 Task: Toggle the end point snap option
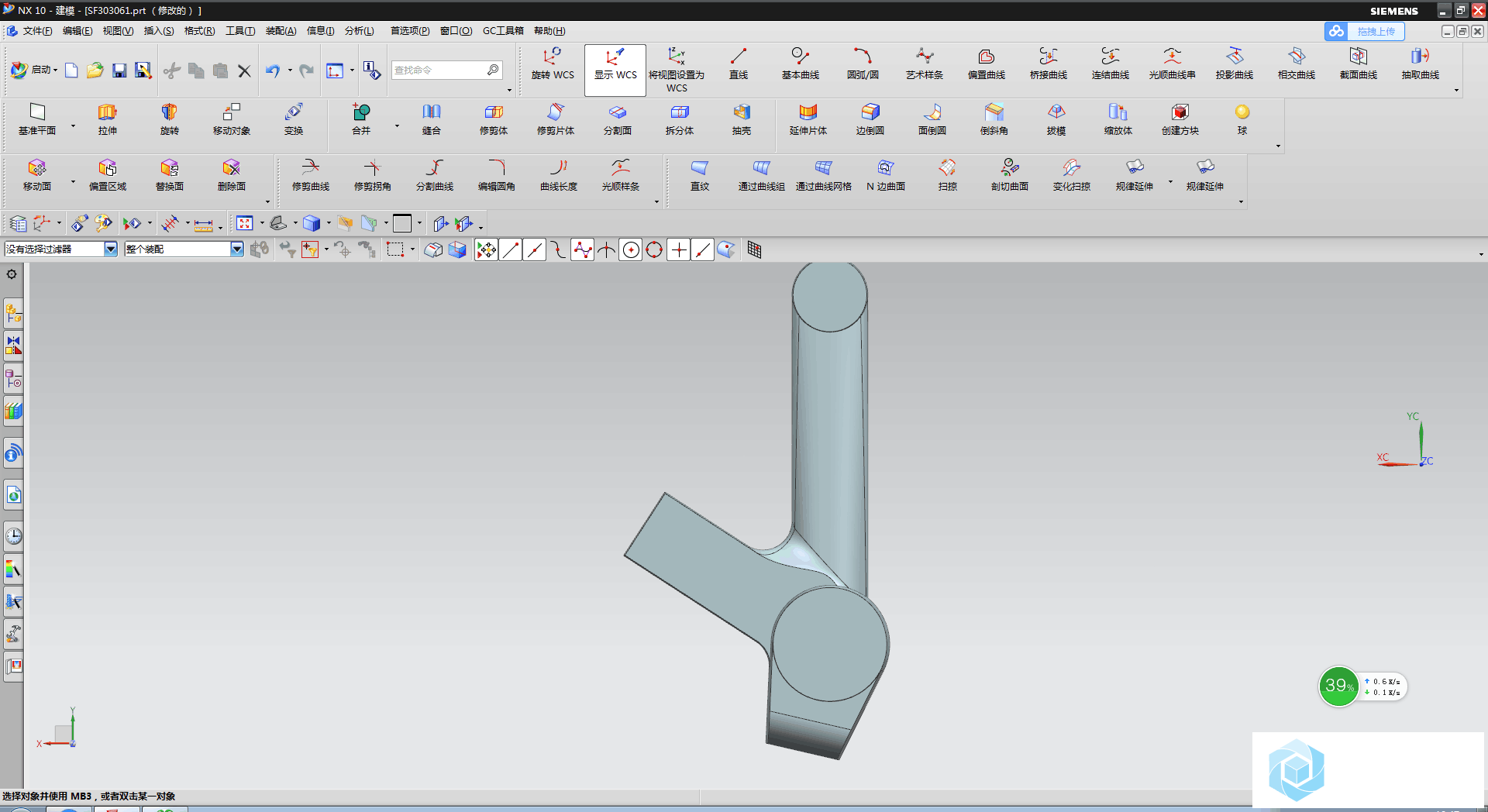511,249
